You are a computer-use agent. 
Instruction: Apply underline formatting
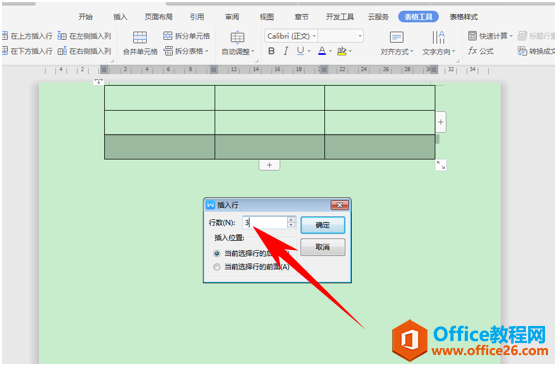pos(300,51)
